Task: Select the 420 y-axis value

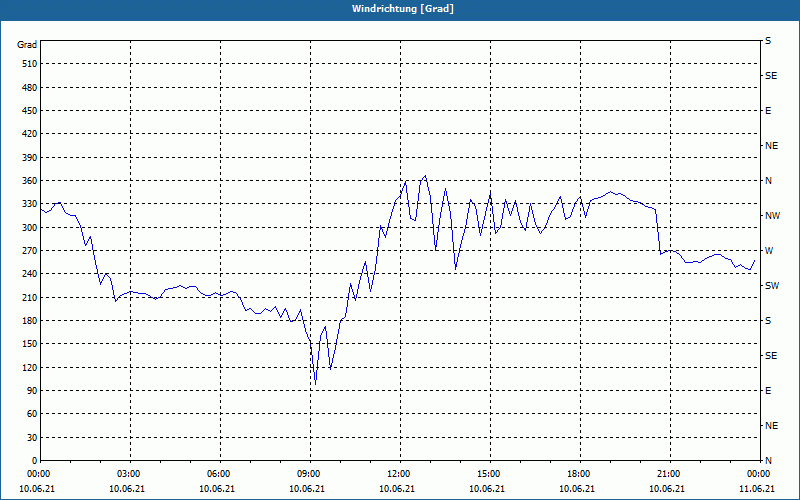Action: click(x=30, y=134)
